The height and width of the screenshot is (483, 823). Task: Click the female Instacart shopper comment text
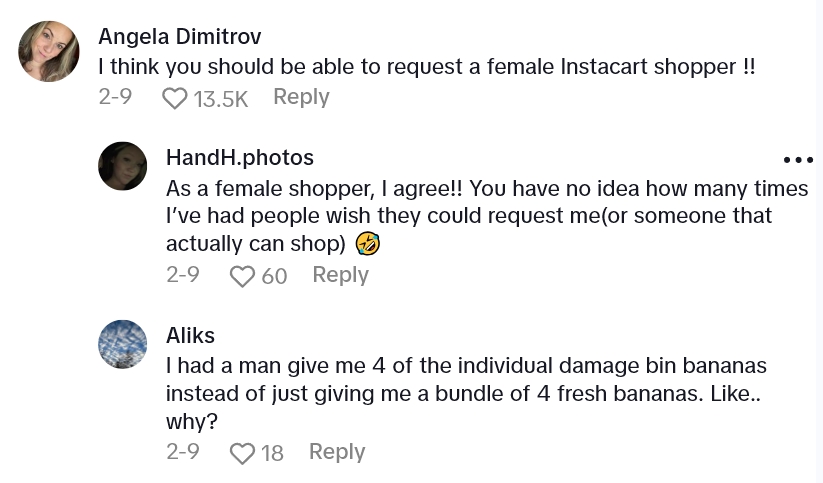tap(426, 67)
